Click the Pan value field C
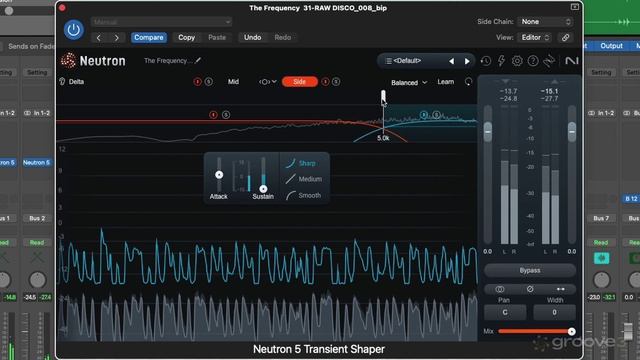 (x=505, y=312)
